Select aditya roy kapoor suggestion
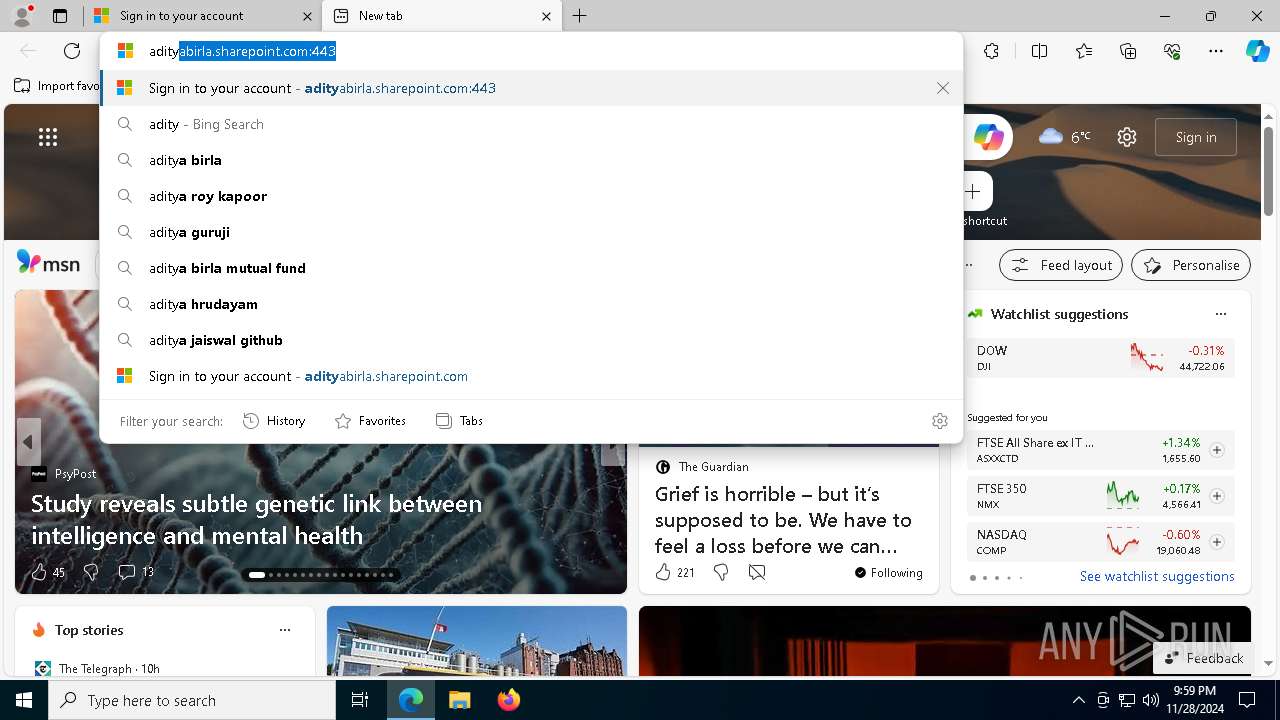This screenshot has width=1280, height=720. tap(531, 196)
